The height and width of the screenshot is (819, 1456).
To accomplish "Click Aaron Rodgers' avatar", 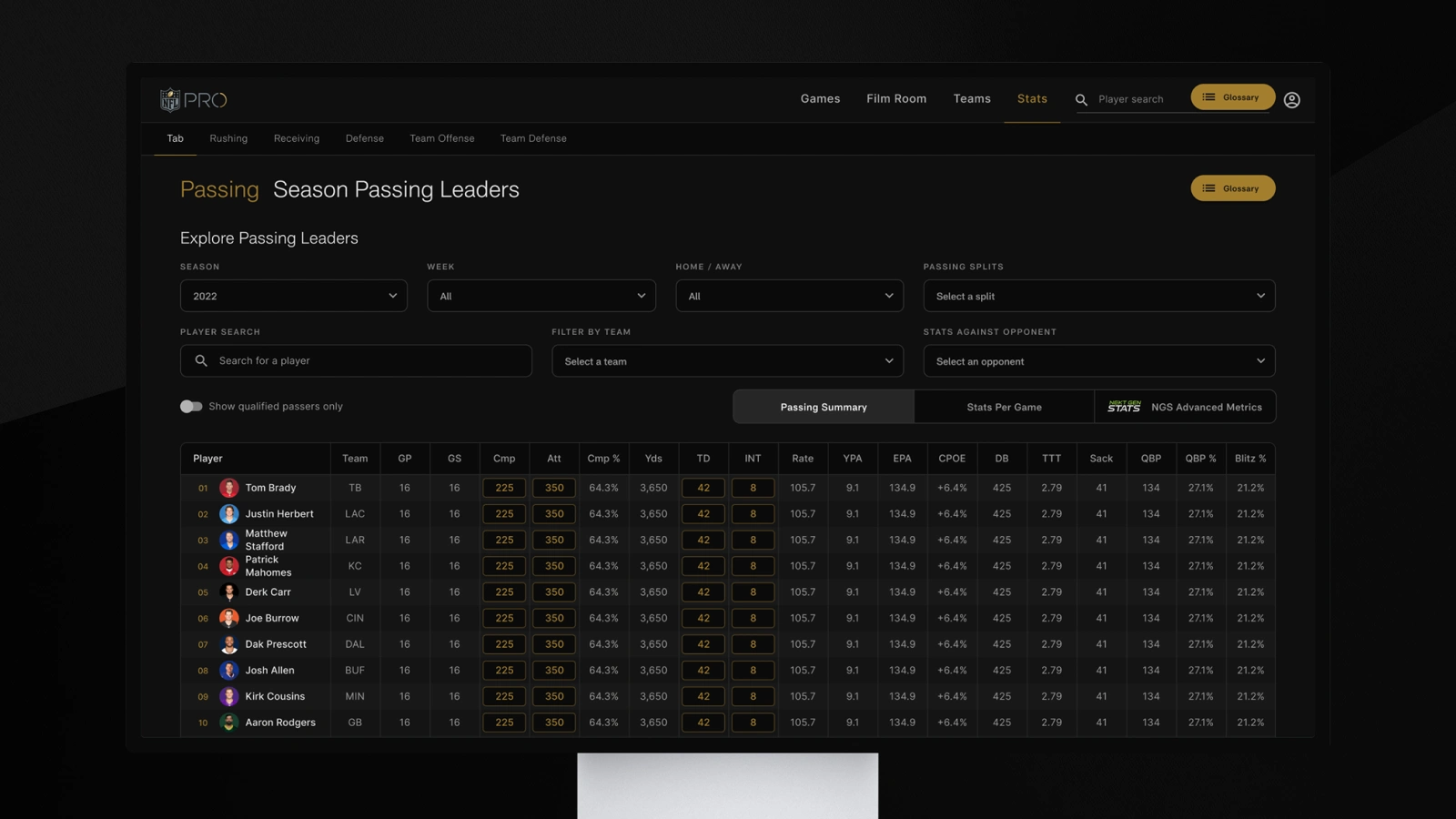I will click(229, 723).
